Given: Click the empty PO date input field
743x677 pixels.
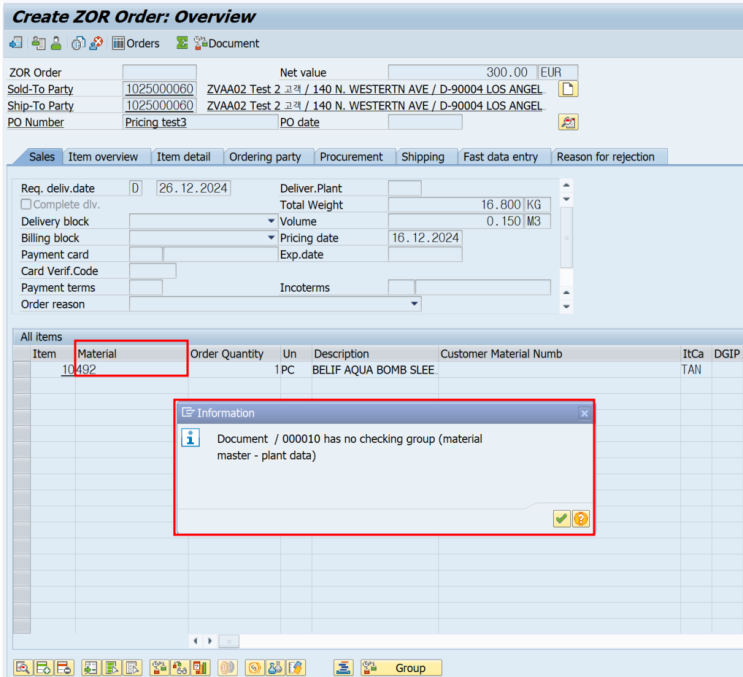Looking at the screenshot, I should click(x=425, y=122).
